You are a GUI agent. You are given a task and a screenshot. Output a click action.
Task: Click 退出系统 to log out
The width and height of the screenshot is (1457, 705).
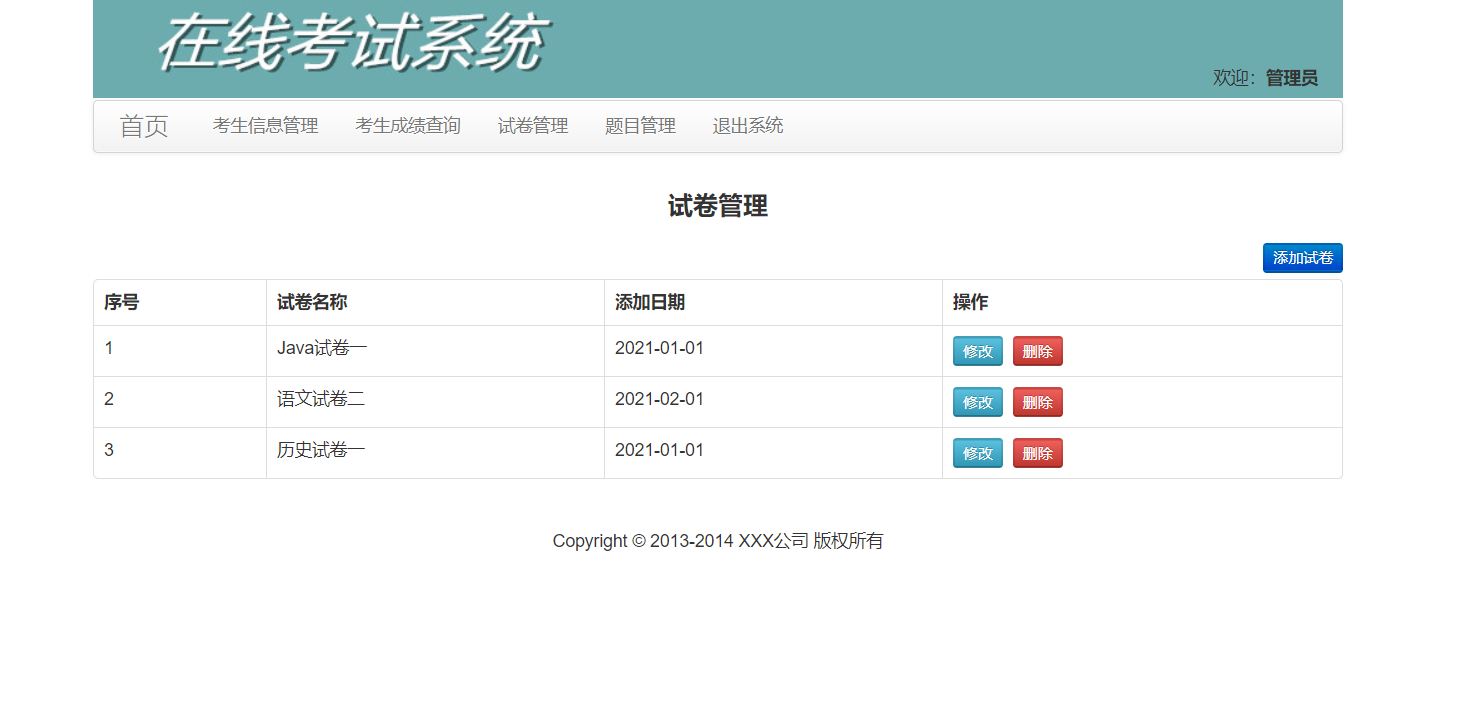coord(748,126)
